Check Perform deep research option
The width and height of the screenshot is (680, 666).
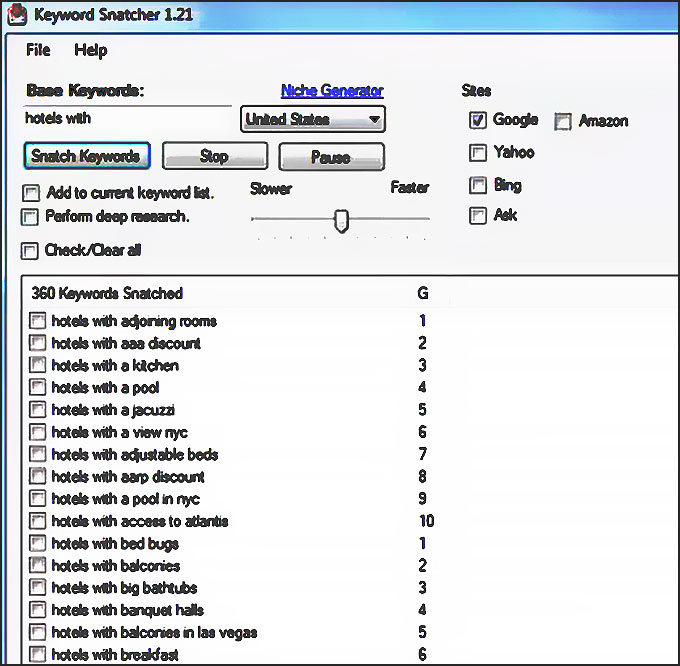pos(29,217)
